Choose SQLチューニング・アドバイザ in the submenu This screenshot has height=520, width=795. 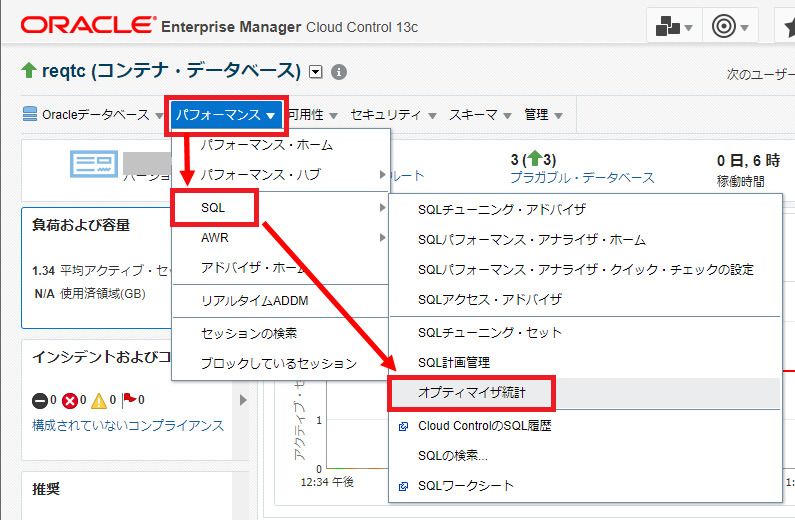pyautogui.click(x=501, y=209)
